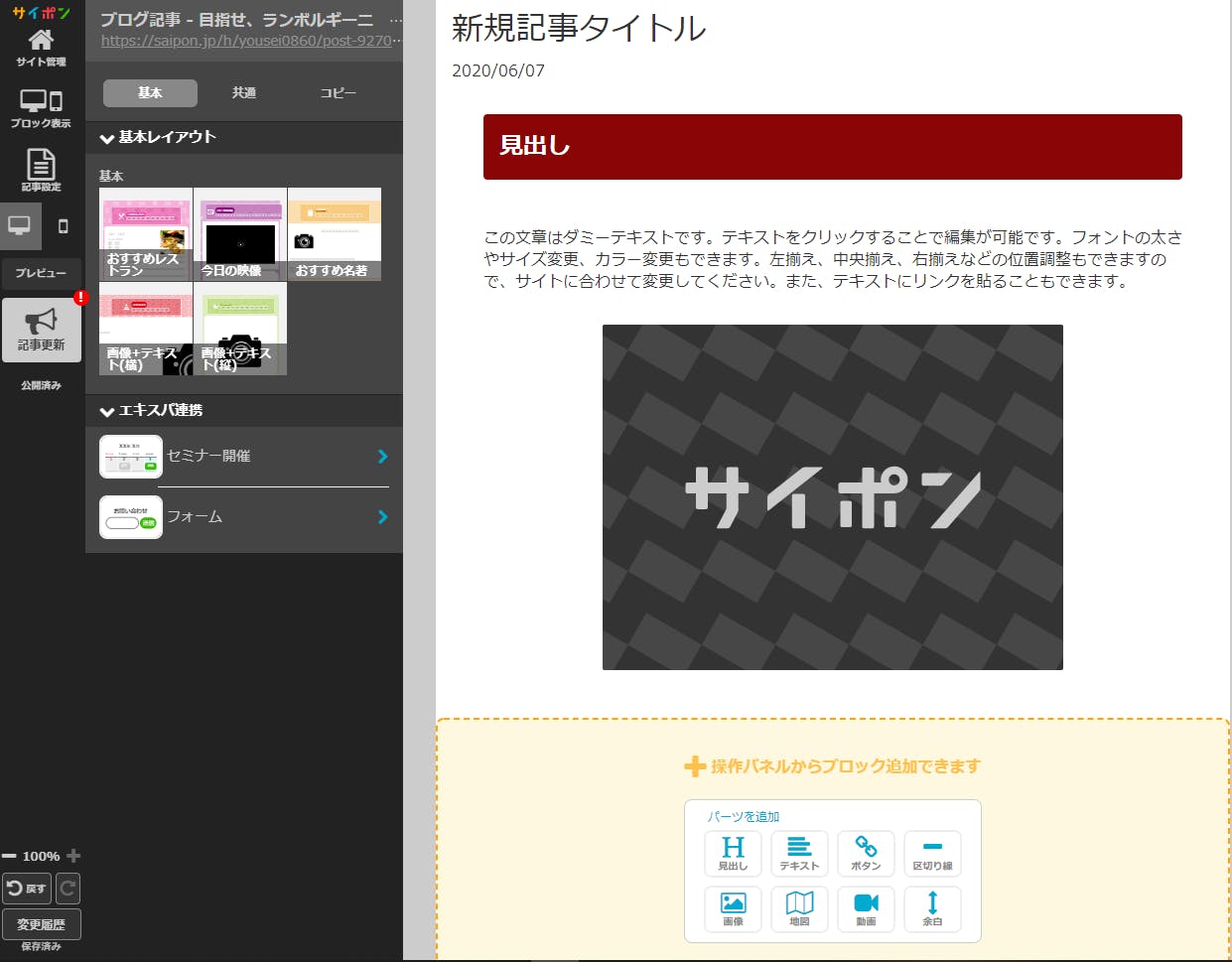Collapse the 基本レイアウト section
Image resolution: width=1232 pixels, height=962 pixels.
tap(107, 138)
